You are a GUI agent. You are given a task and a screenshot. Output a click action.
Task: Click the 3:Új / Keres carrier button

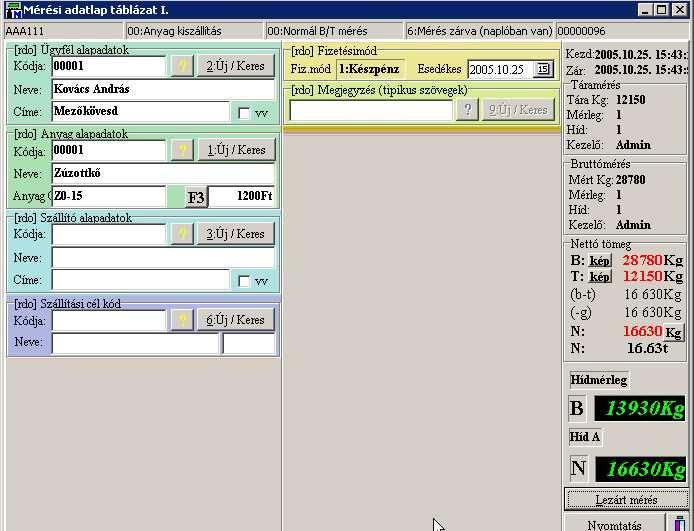[x=235, y=234]
